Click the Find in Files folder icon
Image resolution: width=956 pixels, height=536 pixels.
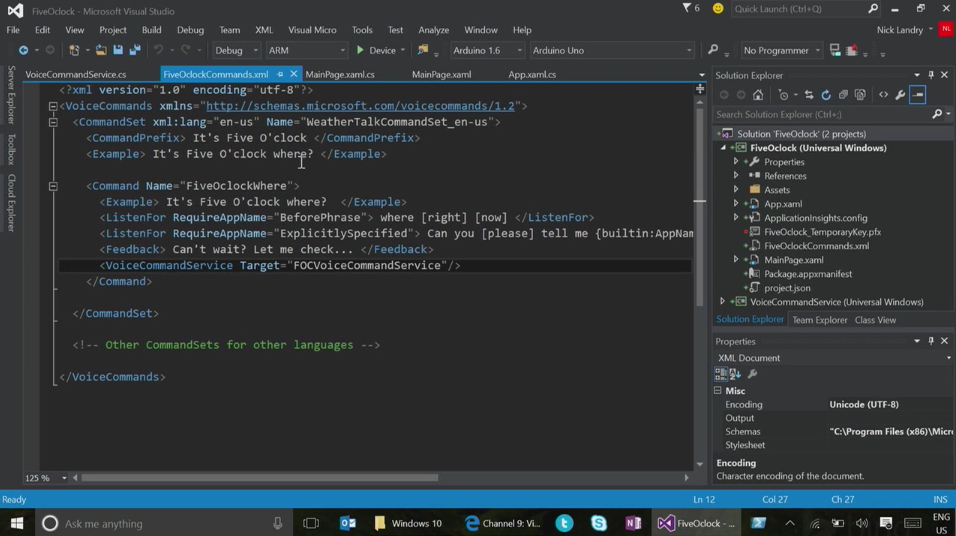pos(423,51)
